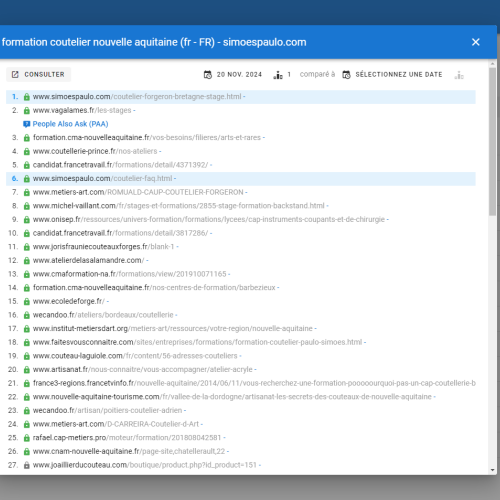Viewport: 500px width, 500px height.
Task: Click green padlock icon on result 1
Action: point(27,97)
